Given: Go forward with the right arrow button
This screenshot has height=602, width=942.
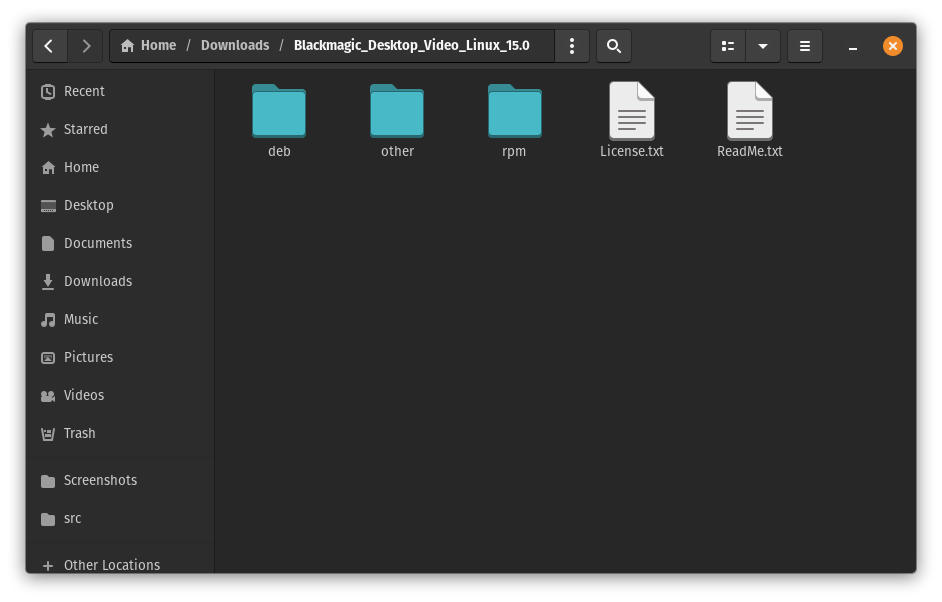Looking at the screenshot, I should click(x=85, y=46).
